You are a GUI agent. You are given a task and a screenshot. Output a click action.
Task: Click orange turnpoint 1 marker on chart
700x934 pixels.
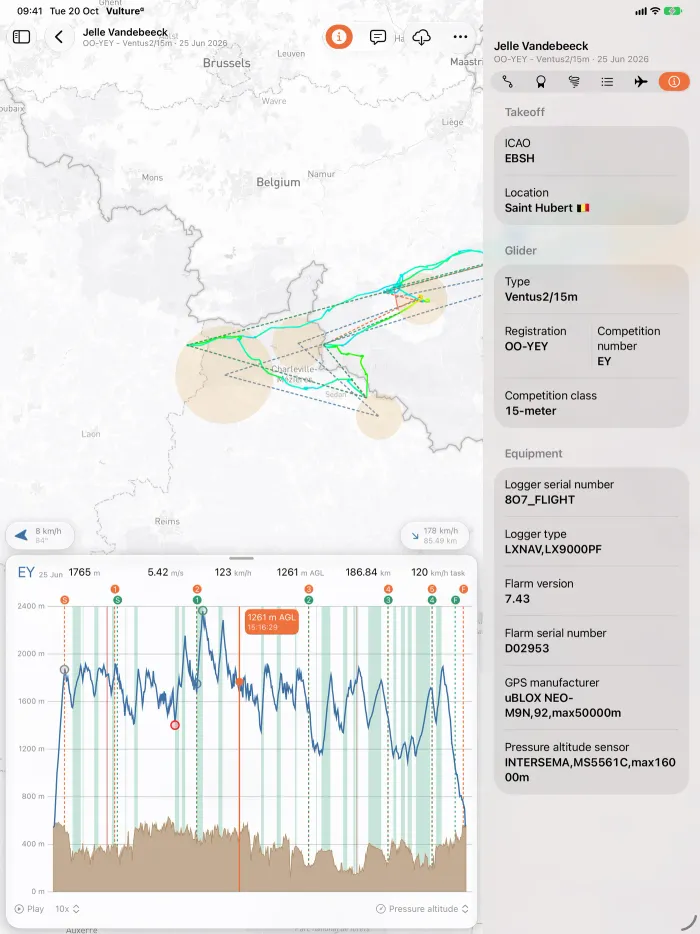pyautogui.click(x=115, y=589)
